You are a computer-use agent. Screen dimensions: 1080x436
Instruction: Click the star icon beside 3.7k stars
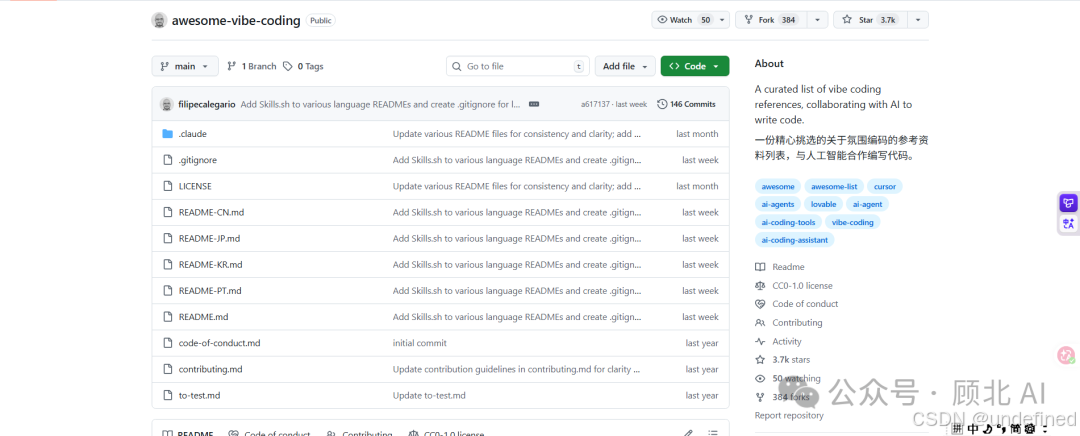(760, 360)
